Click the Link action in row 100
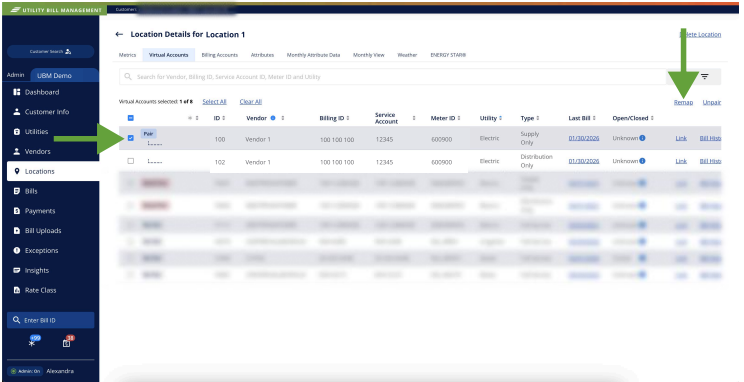744x382 pixels. (x=681, y=138)
